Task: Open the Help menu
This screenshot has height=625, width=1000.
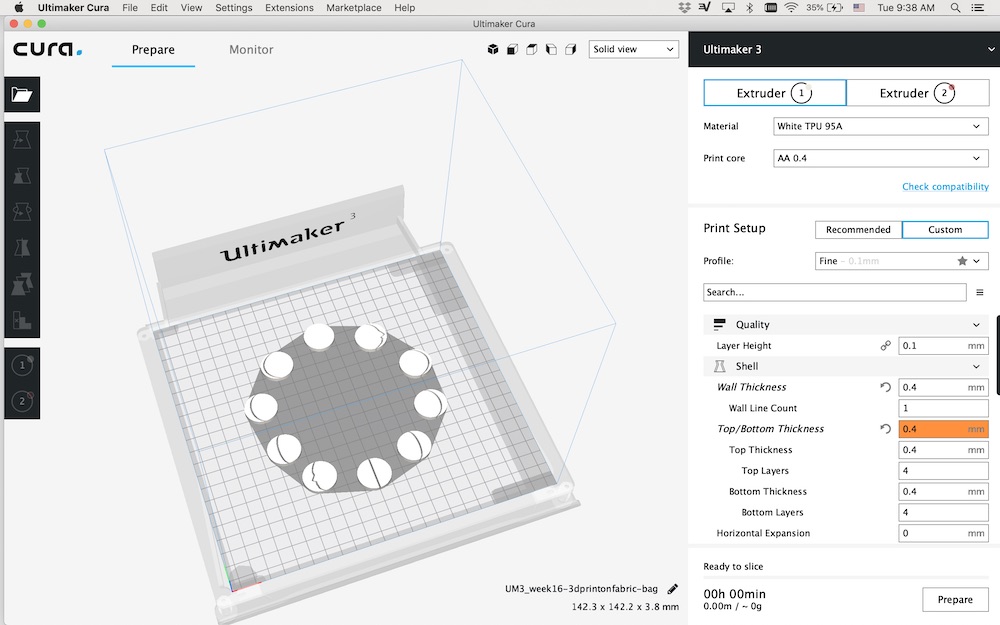Action: click(x=404, y=8)
